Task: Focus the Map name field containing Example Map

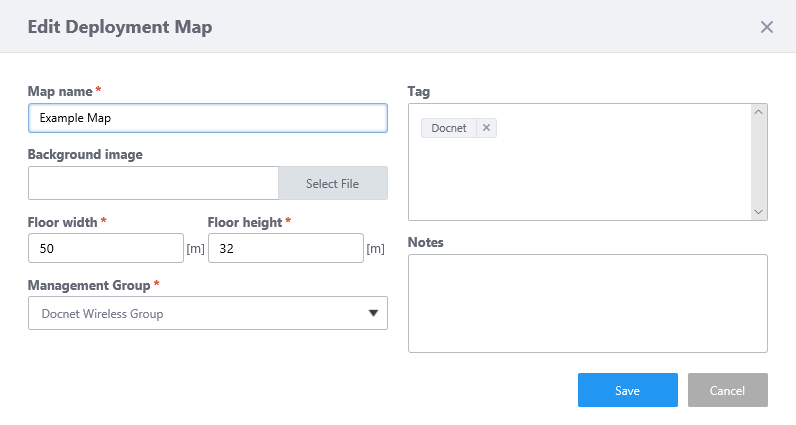Action: coord(207,118)
